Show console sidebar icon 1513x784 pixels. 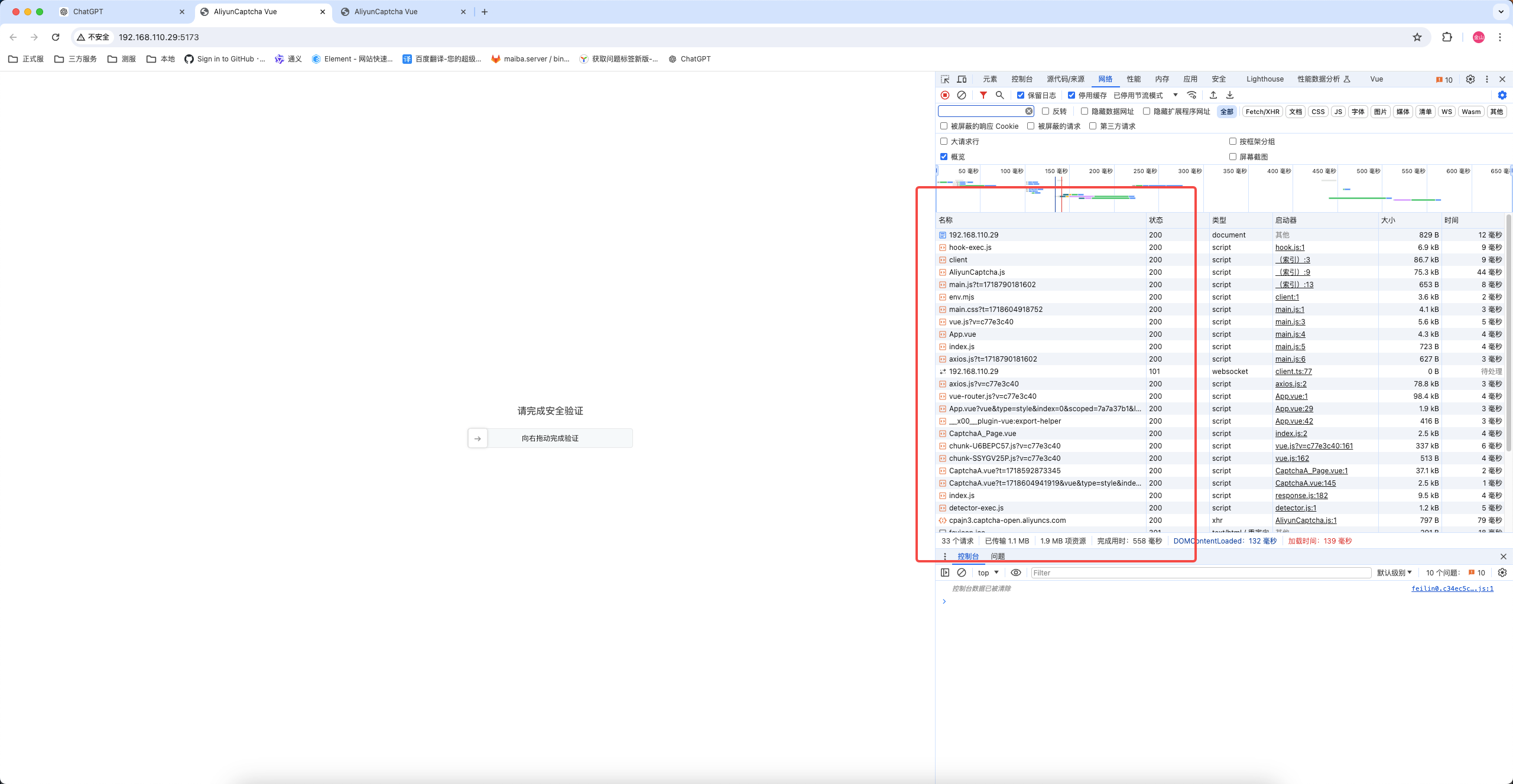[x=945, y=572]
